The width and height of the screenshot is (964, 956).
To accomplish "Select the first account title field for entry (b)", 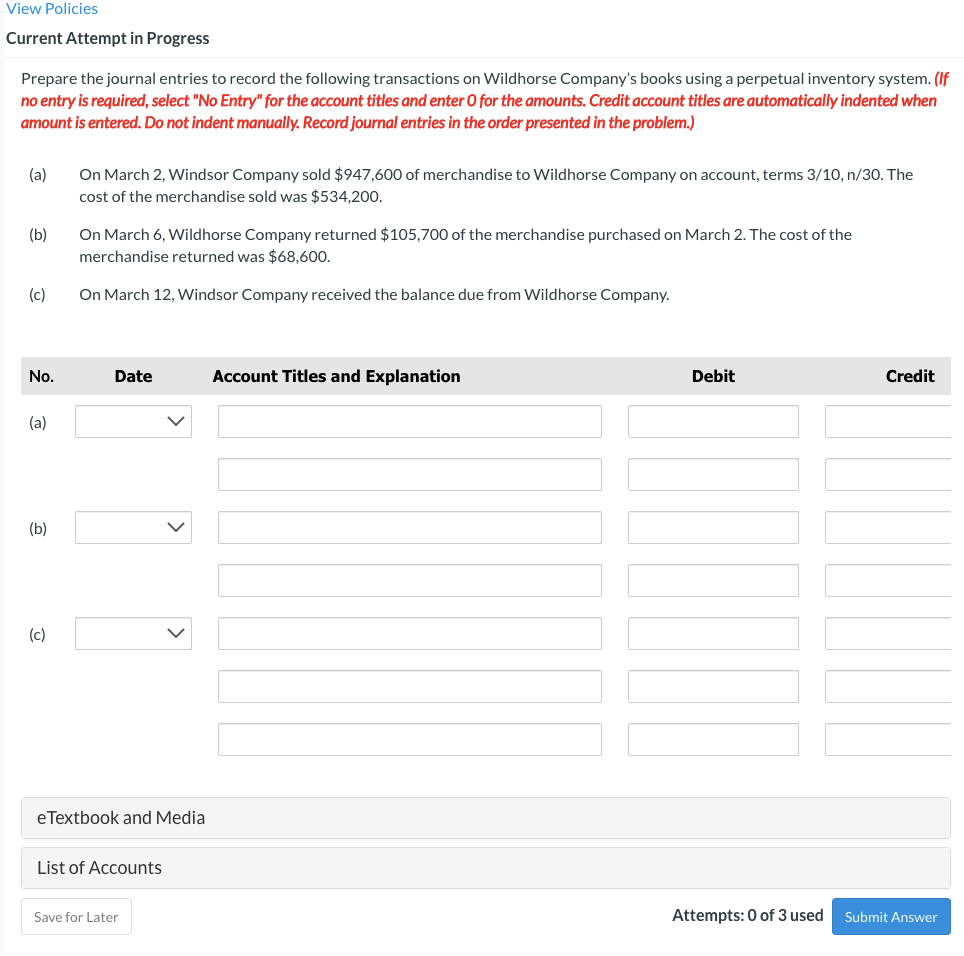I will (x=409, y=527).
